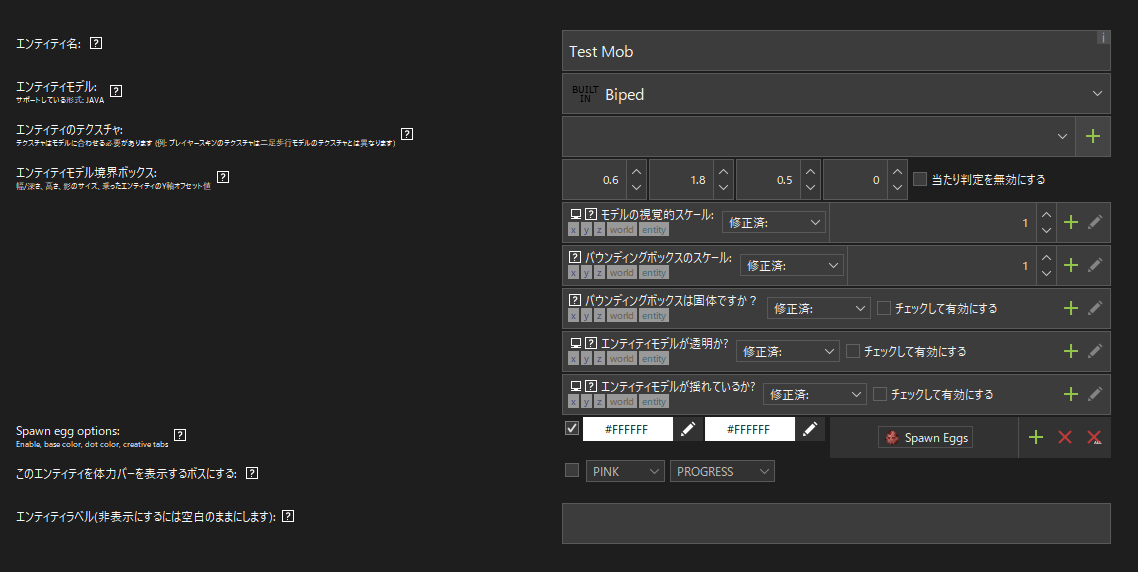This screenshot has width=1138, height=572.
Task: Select the Spawn Eggs tab entry
Action: pyautogui.click(x=924, y=437)
